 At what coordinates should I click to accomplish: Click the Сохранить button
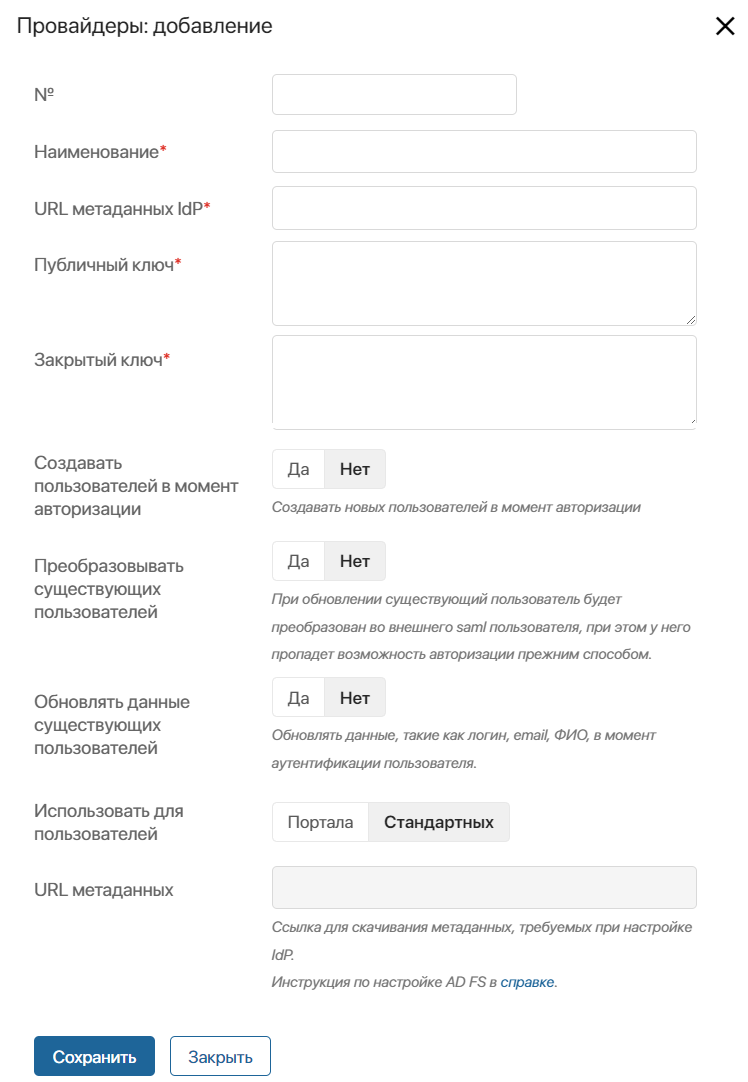click(x=95, y=1056)
